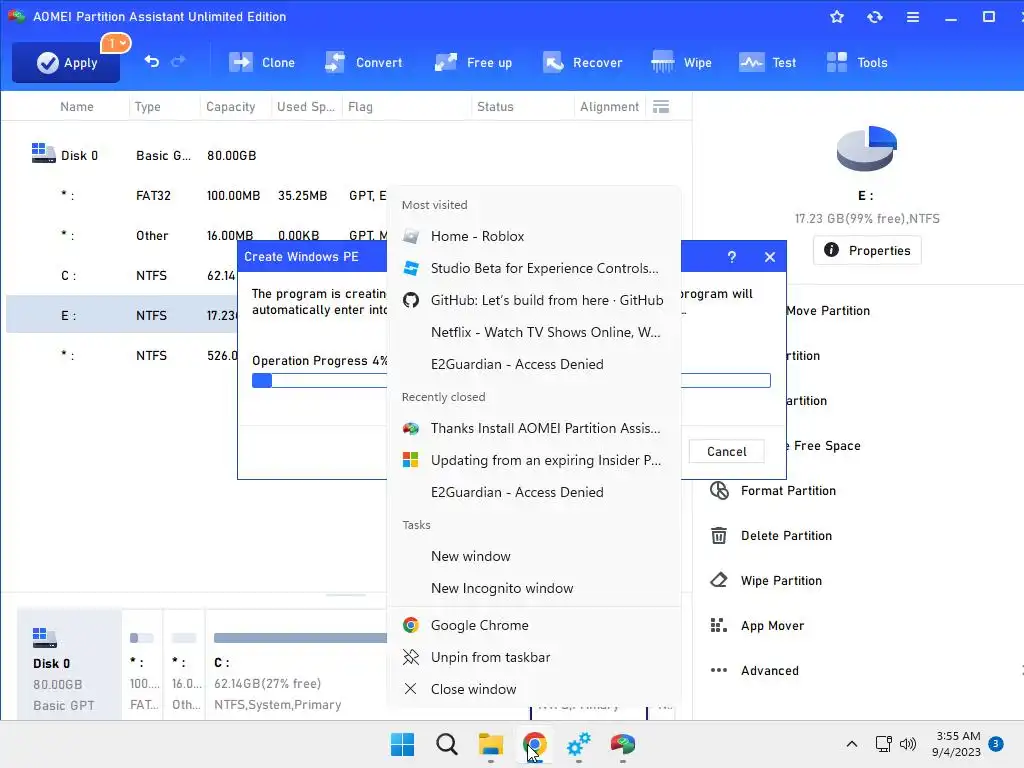The height and width of the screenshot is (768, 1024).
Task: Open the Convert tool
Action: (363, 63)
